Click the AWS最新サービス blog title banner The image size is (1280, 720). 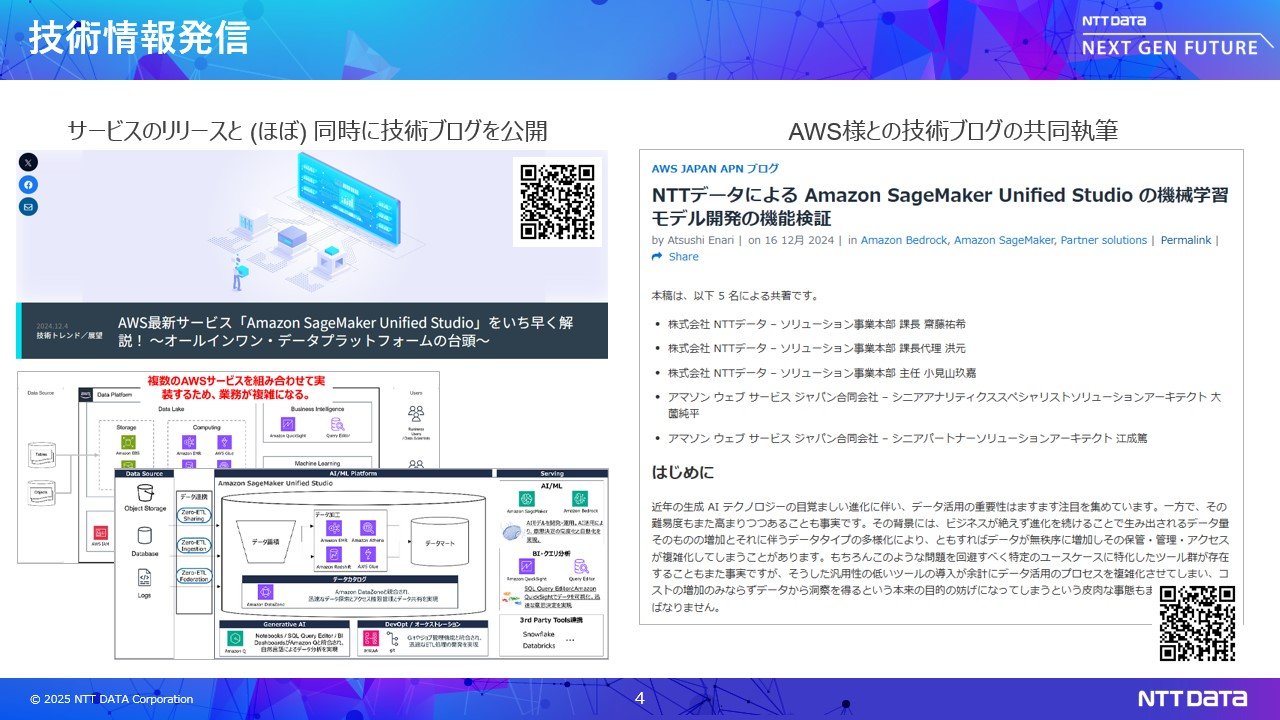pyautogui.click(x=312, y=331)
